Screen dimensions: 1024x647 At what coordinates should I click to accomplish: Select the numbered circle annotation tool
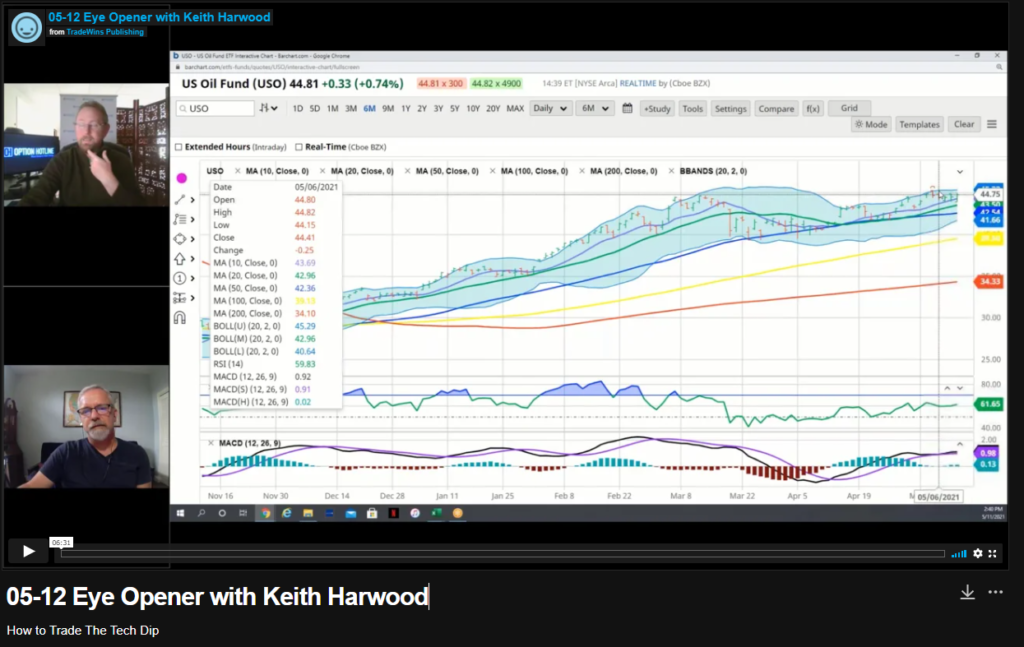(x=180, y=278)
